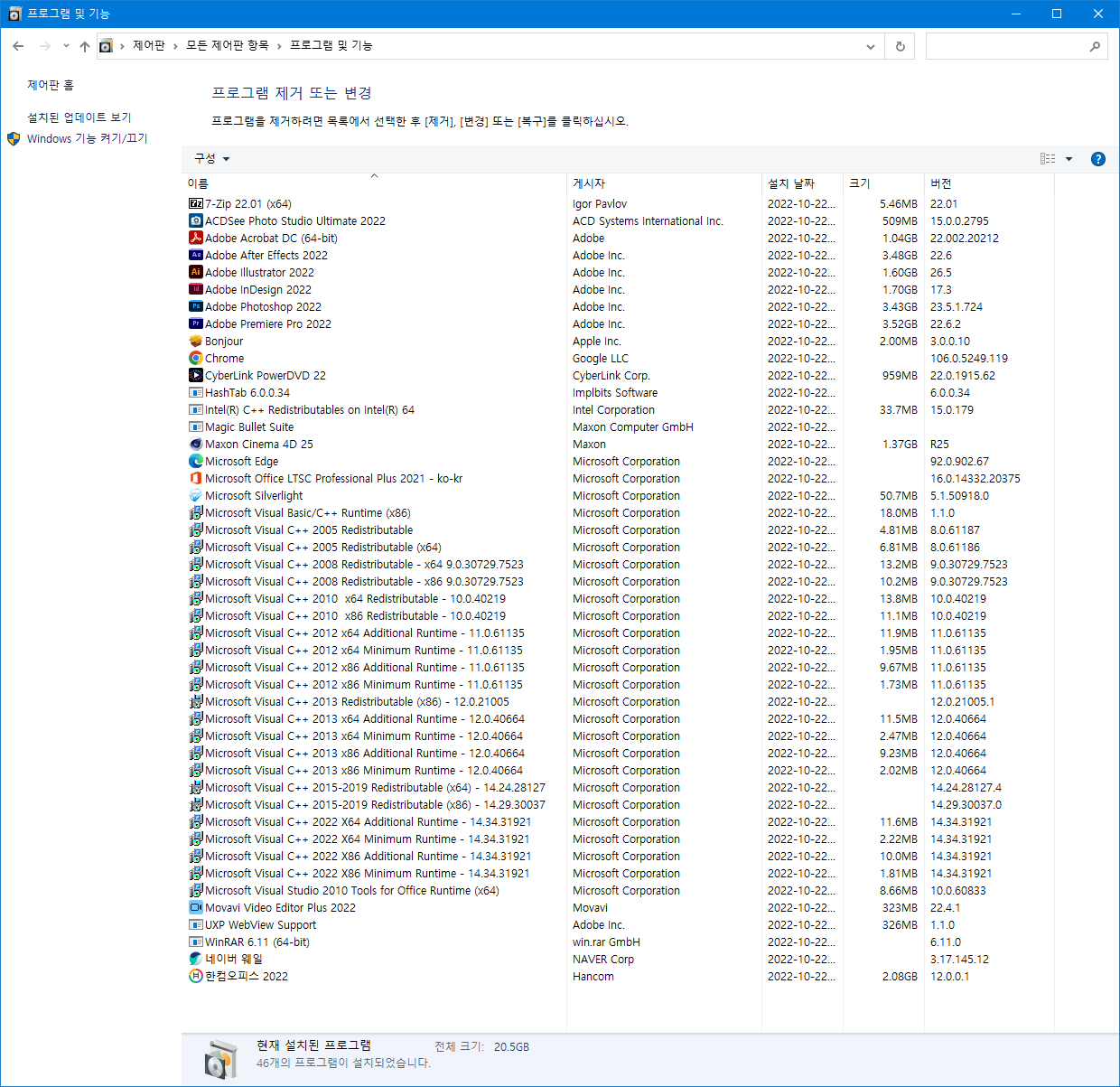The width and height of the screenshot is (1120, 1087).
Task: Select the Adobe After Effects 2022 icon
Action: click(196, 256)
